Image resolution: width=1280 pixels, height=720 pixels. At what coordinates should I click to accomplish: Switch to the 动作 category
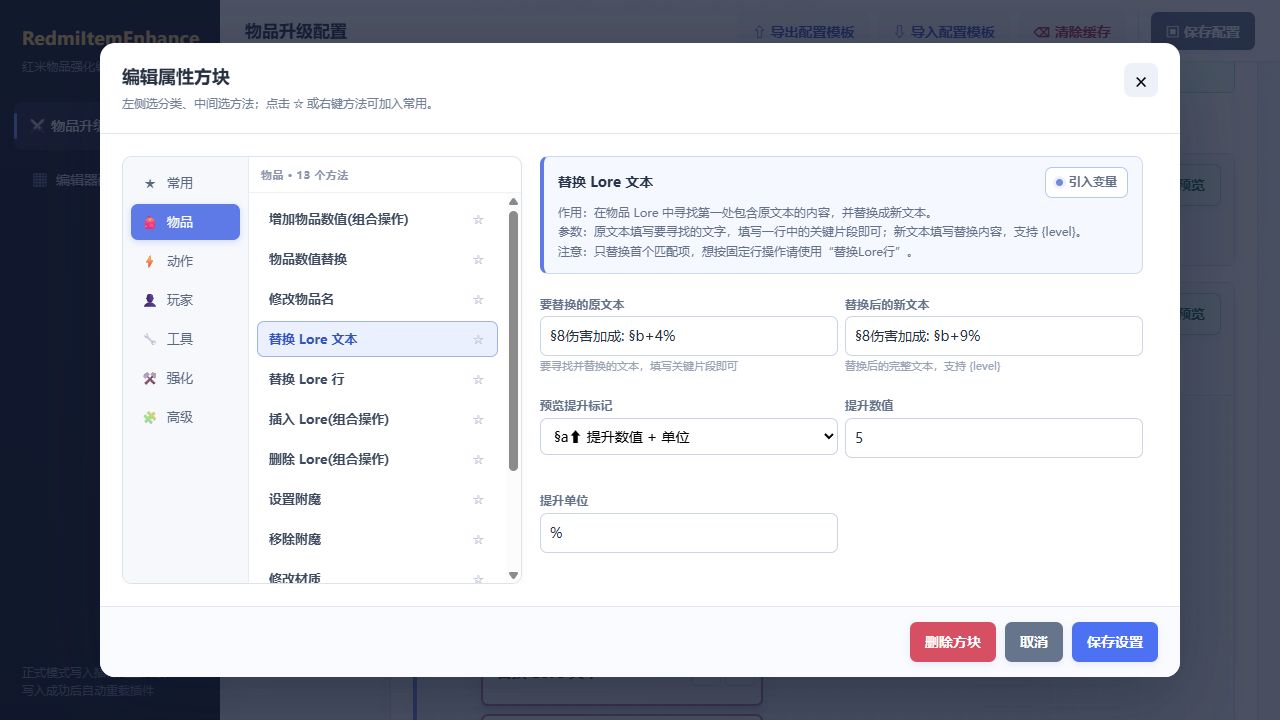[185, 261]
